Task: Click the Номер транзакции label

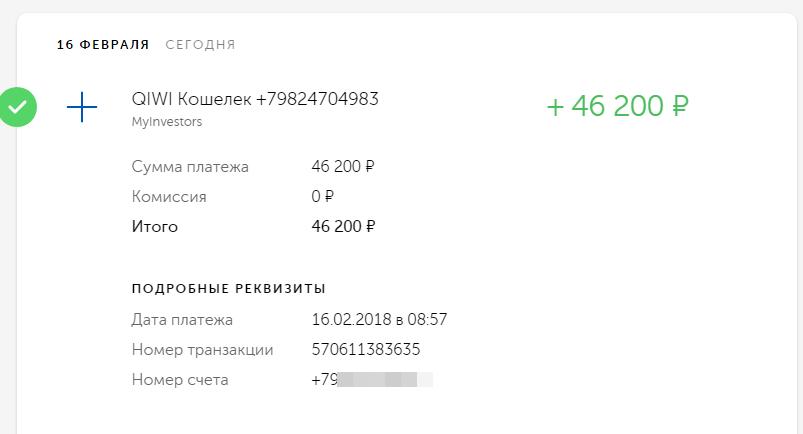Action: pos(202,350)
